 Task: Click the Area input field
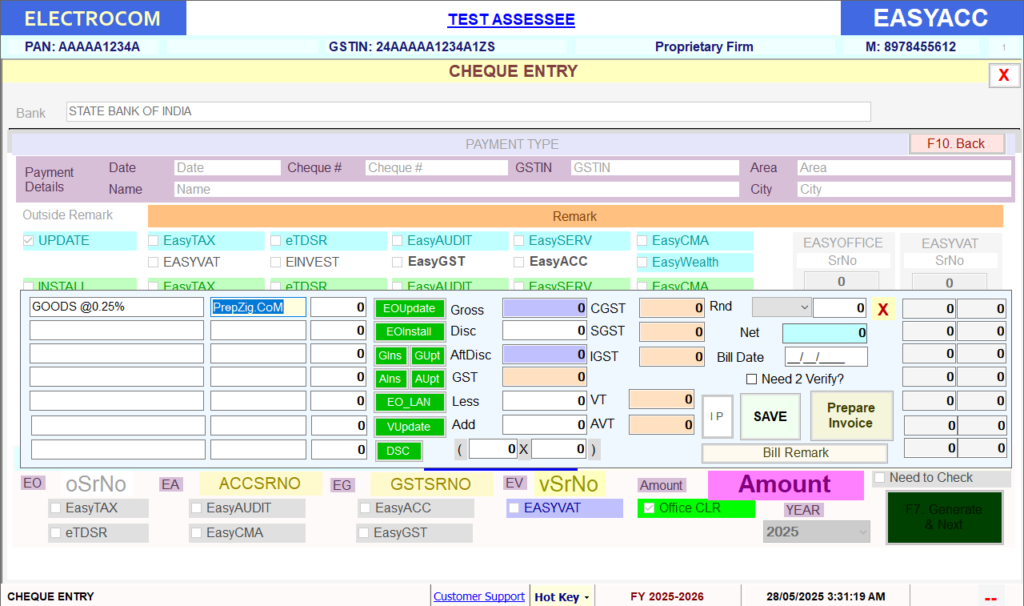(x=904, y=168)
